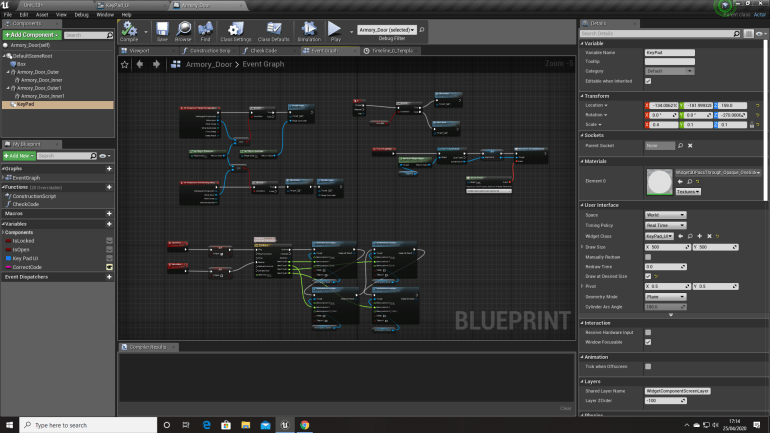Add a new function with plus
The image size is (770, 433).
pyautogui.click(x=109, y=187)
